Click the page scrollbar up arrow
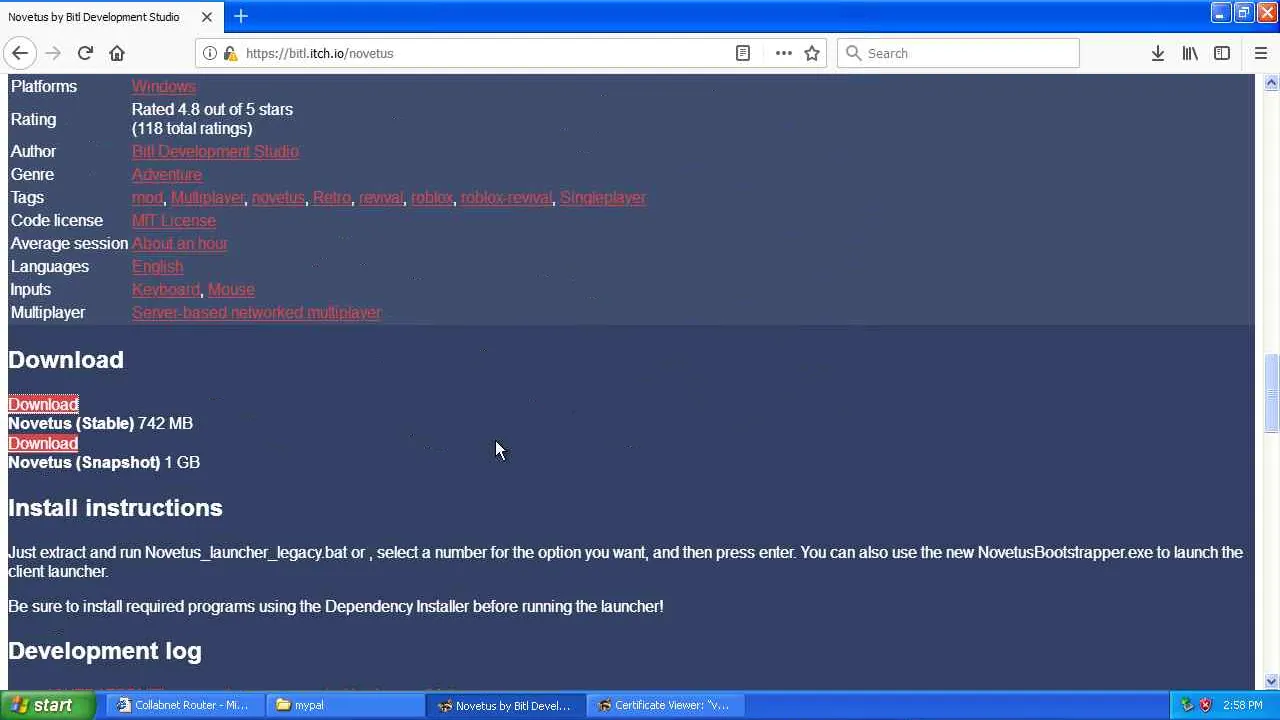This screenshot has width=1280, height=720. pos(1271,83)
